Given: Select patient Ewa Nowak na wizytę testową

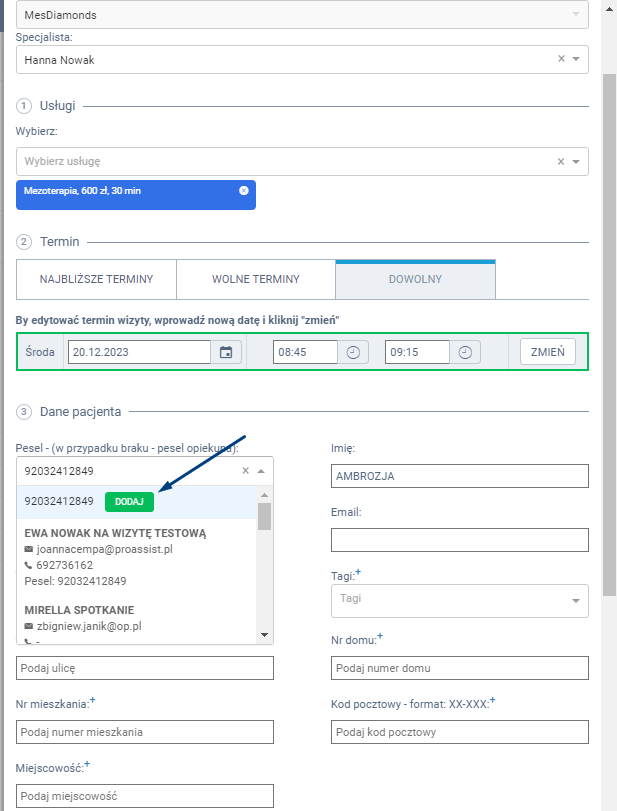Looking at the screenshot, I should 115,534.
